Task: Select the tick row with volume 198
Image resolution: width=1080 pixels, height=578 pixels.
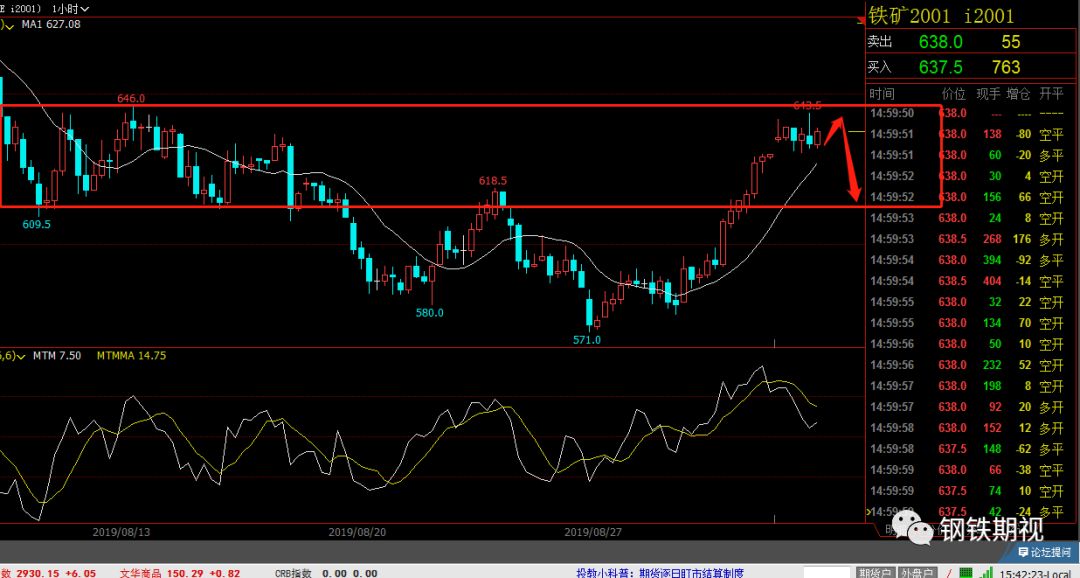Action: coord(967,386)
